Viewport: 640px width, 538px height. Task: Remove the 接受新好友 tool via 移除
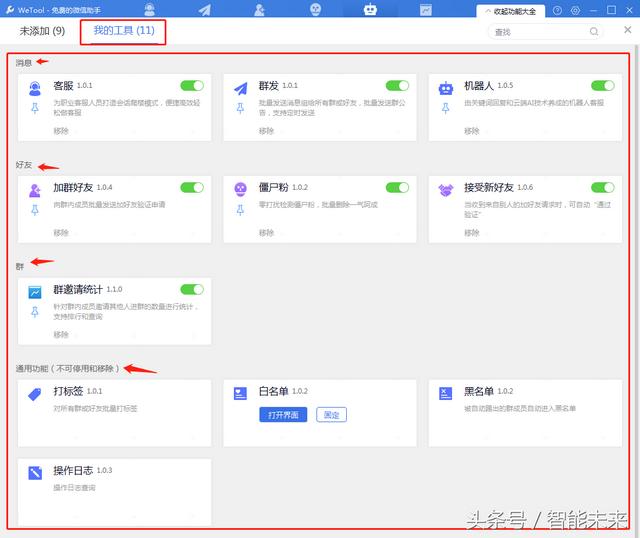471,233
